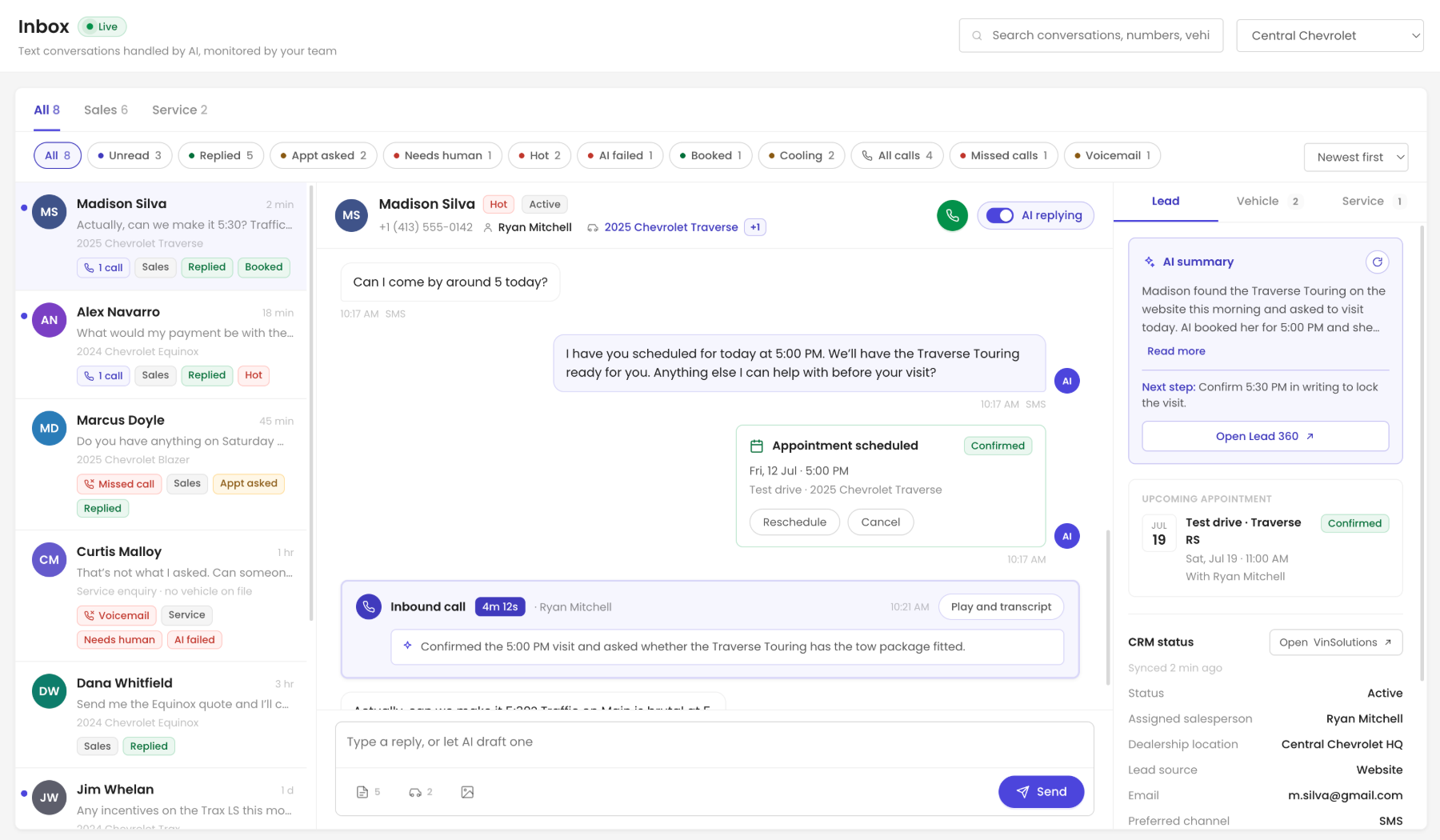Open Dana Whitfield's conversation
Viewport: 1440px width, 840px height.
pos(162,714)
